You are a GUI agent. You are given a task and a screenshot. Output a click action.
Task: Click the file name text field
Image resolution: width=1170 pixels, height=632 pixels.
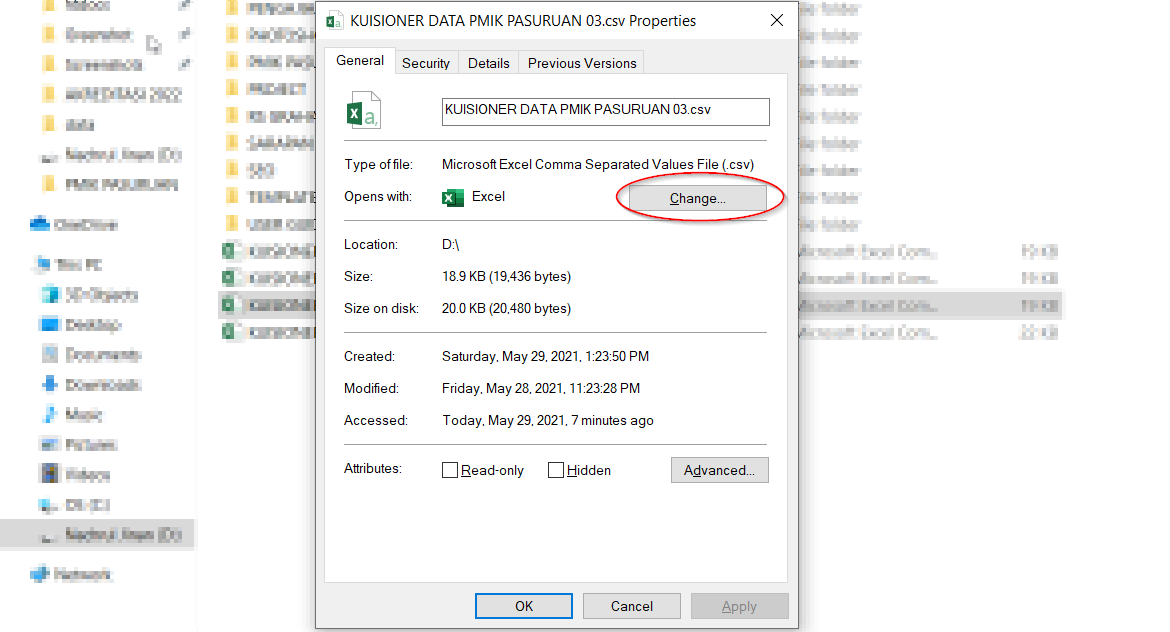pos(605,110)
